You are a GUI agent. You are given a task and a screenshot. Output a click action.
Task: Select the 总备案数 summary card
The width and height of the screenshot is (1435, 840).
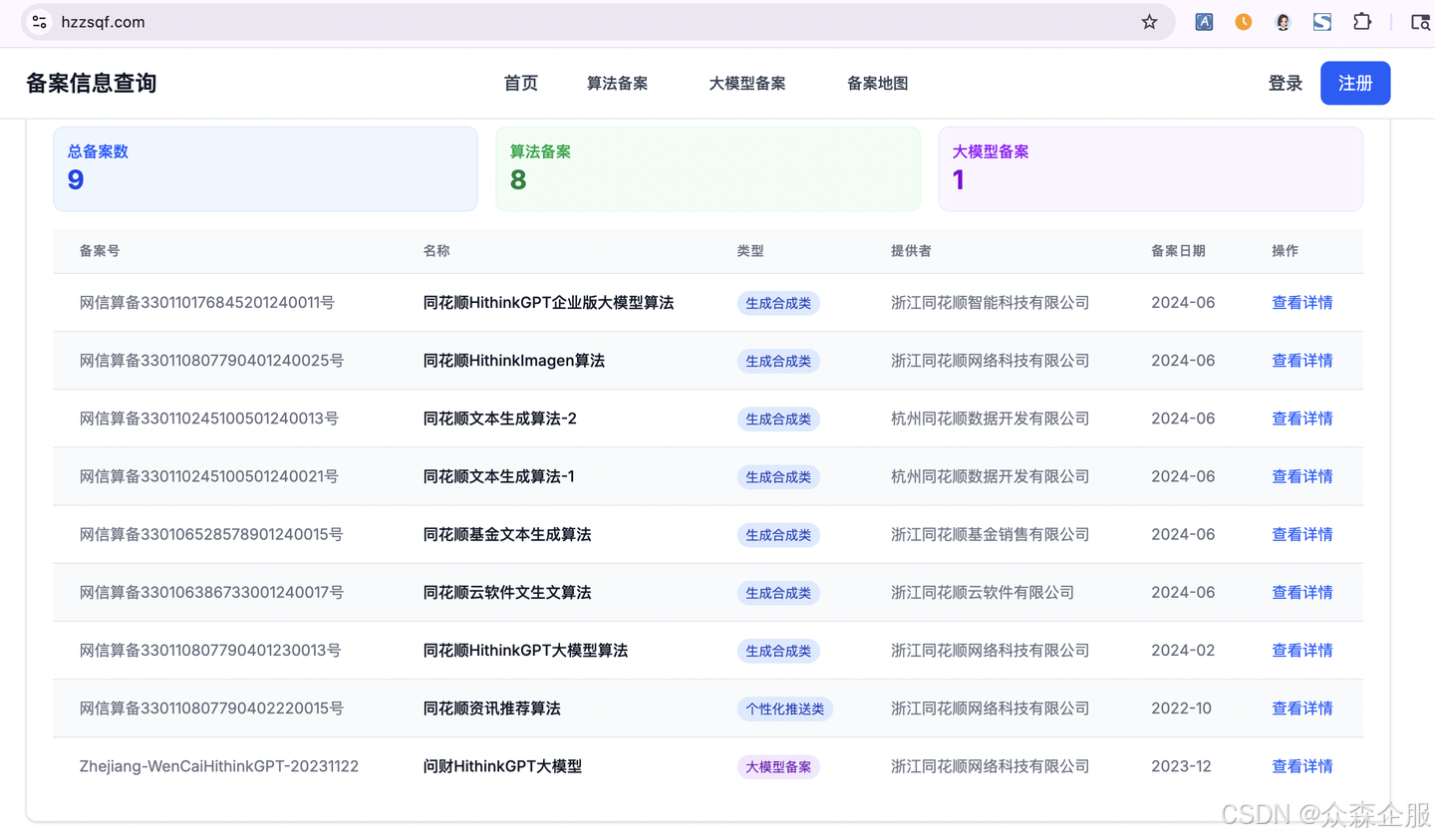(265, 168)
